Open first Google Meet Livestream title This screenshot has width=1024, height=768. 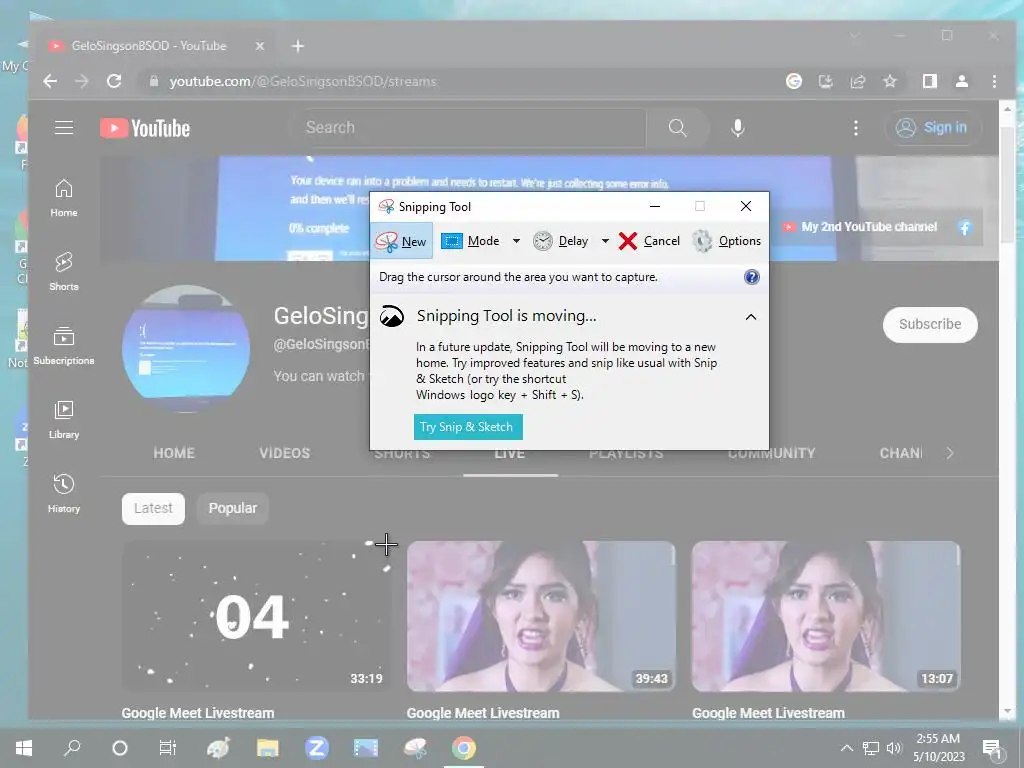(198, 712)
